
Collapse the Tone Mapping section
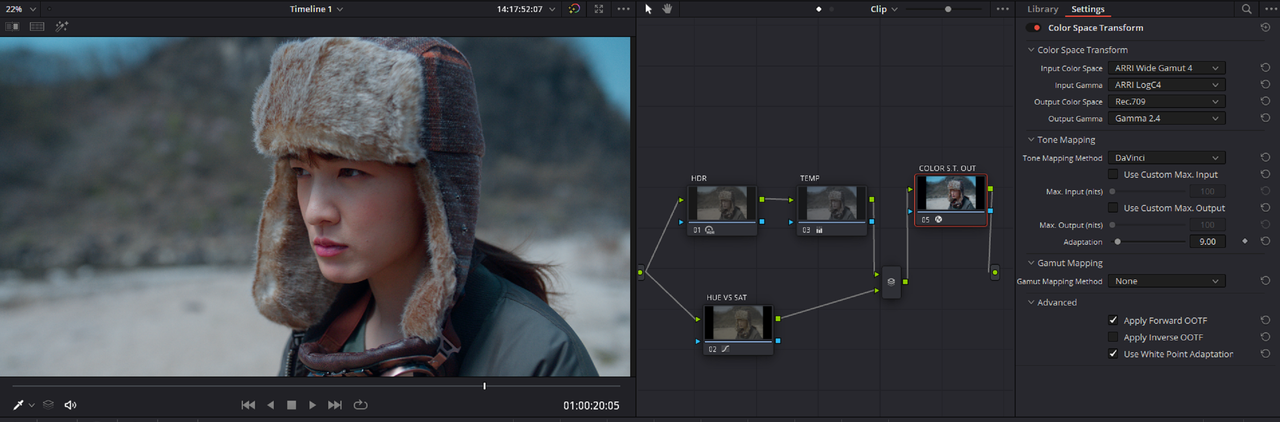pyautogui.click(x=1031, y=140)
